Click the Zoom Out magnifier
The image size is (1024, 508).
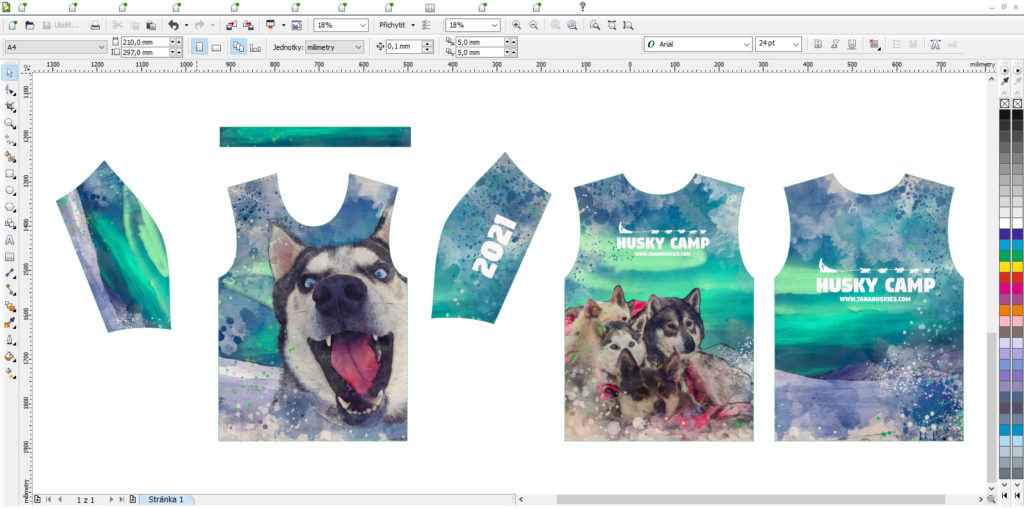coord(534,25)
